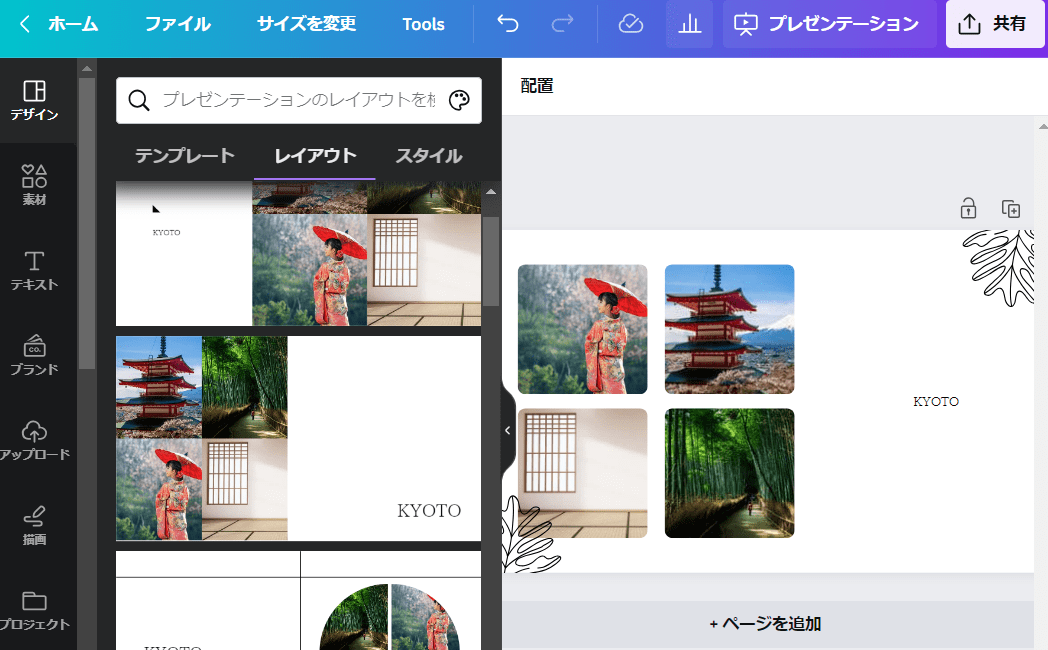Check the cloud save status icon
This screenshot has width=1048, height=650.
coord(630,24)
